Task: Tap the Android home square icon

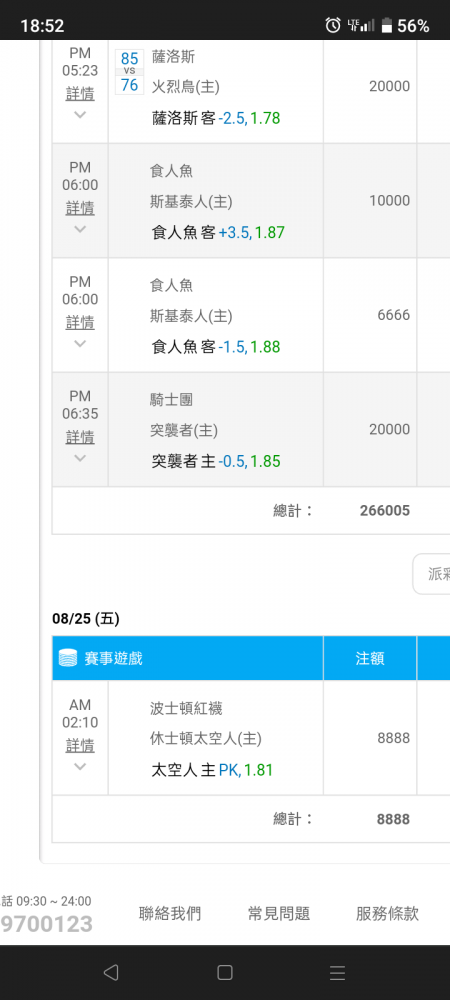Action: [224, 972]
